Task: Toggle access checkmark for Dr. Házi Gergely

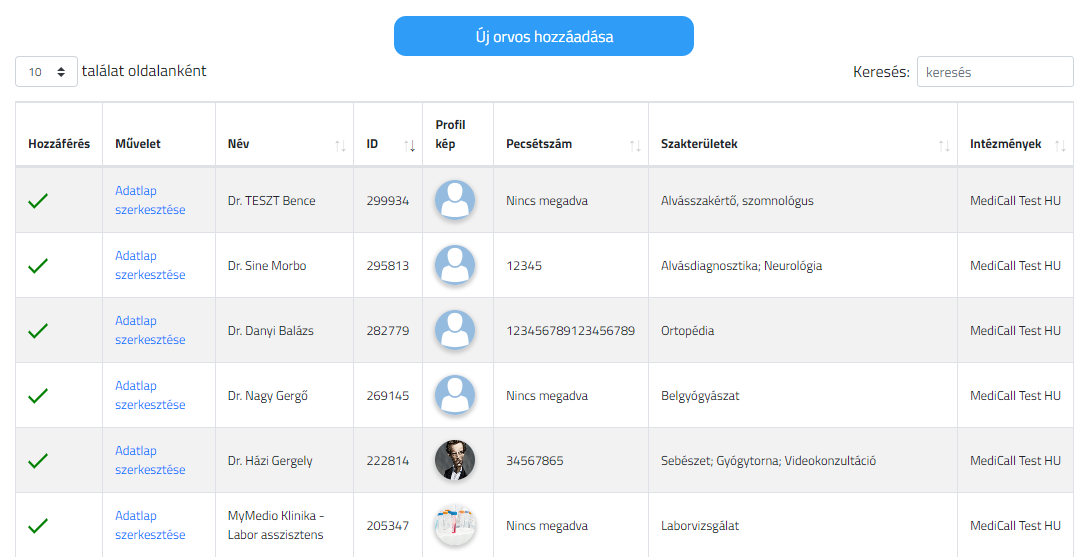Action: [38, 460]
